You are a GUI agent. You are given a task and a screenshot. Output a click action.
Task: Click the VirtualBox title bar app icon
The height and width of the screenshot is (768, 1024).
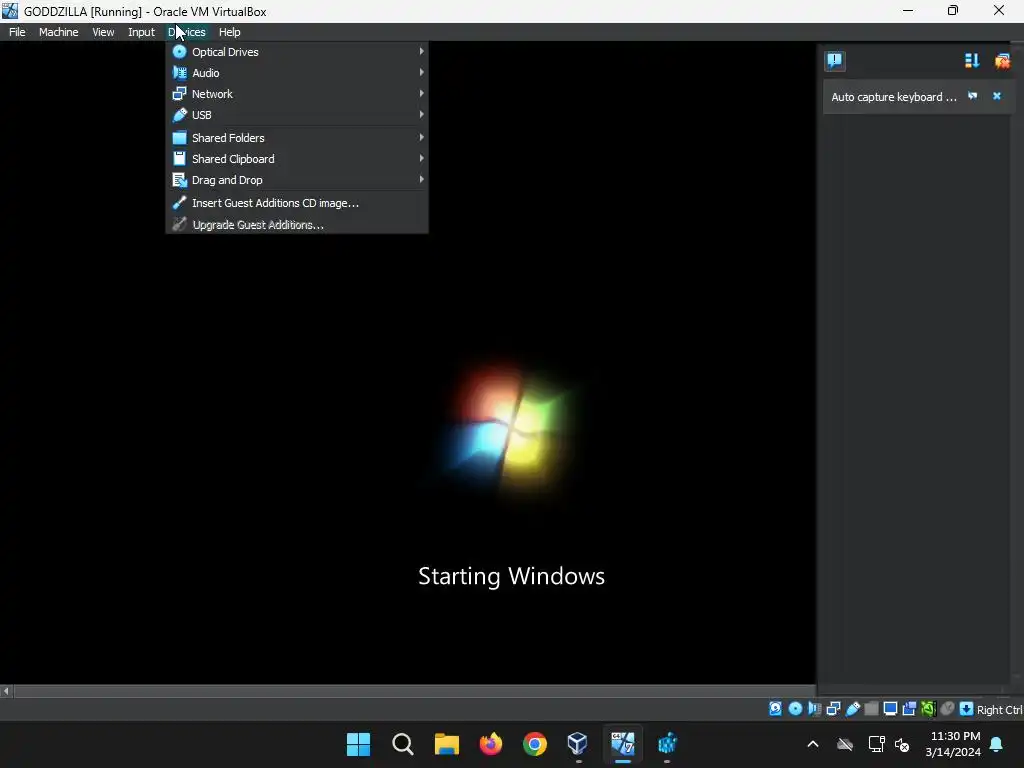pyautogui.click(x=10, y=10)
